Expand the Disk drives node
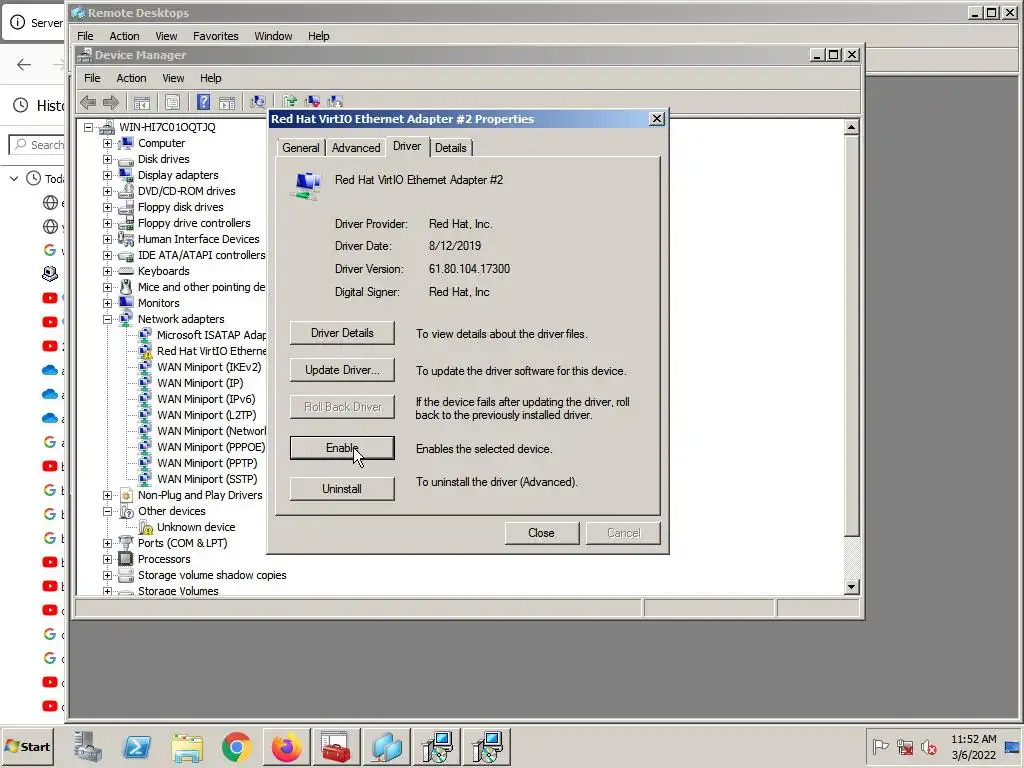1024x768 pixels. coord(107,159)
